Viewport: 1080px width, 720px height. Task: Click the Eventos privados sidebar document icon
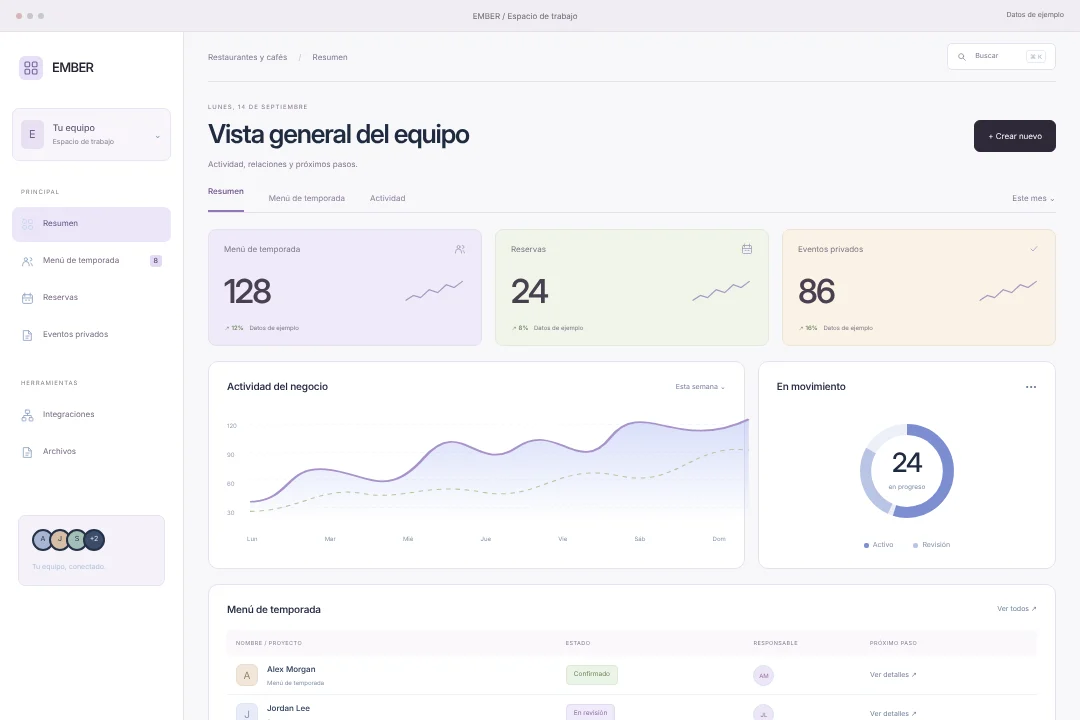pos(28,335)
